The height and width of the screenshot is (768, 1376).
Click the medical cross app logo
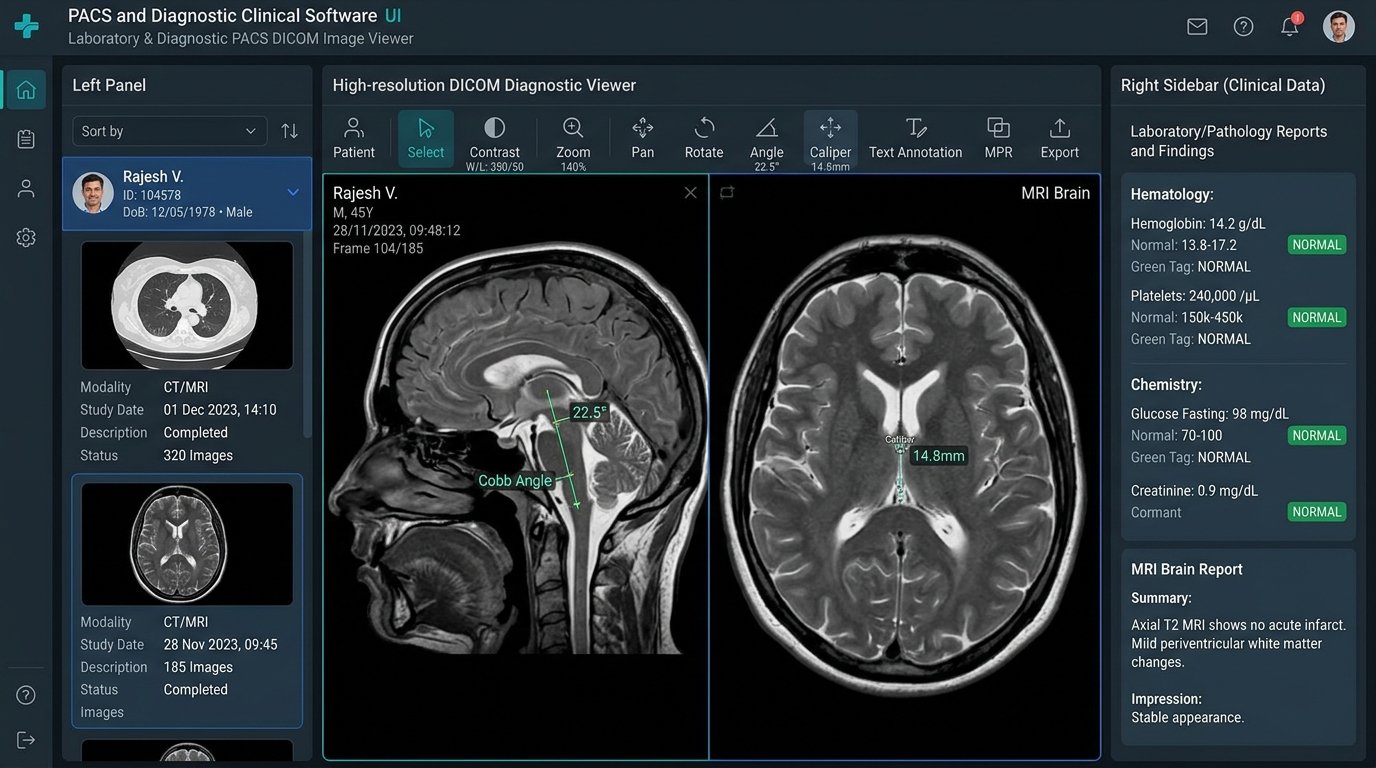point(27,26)
